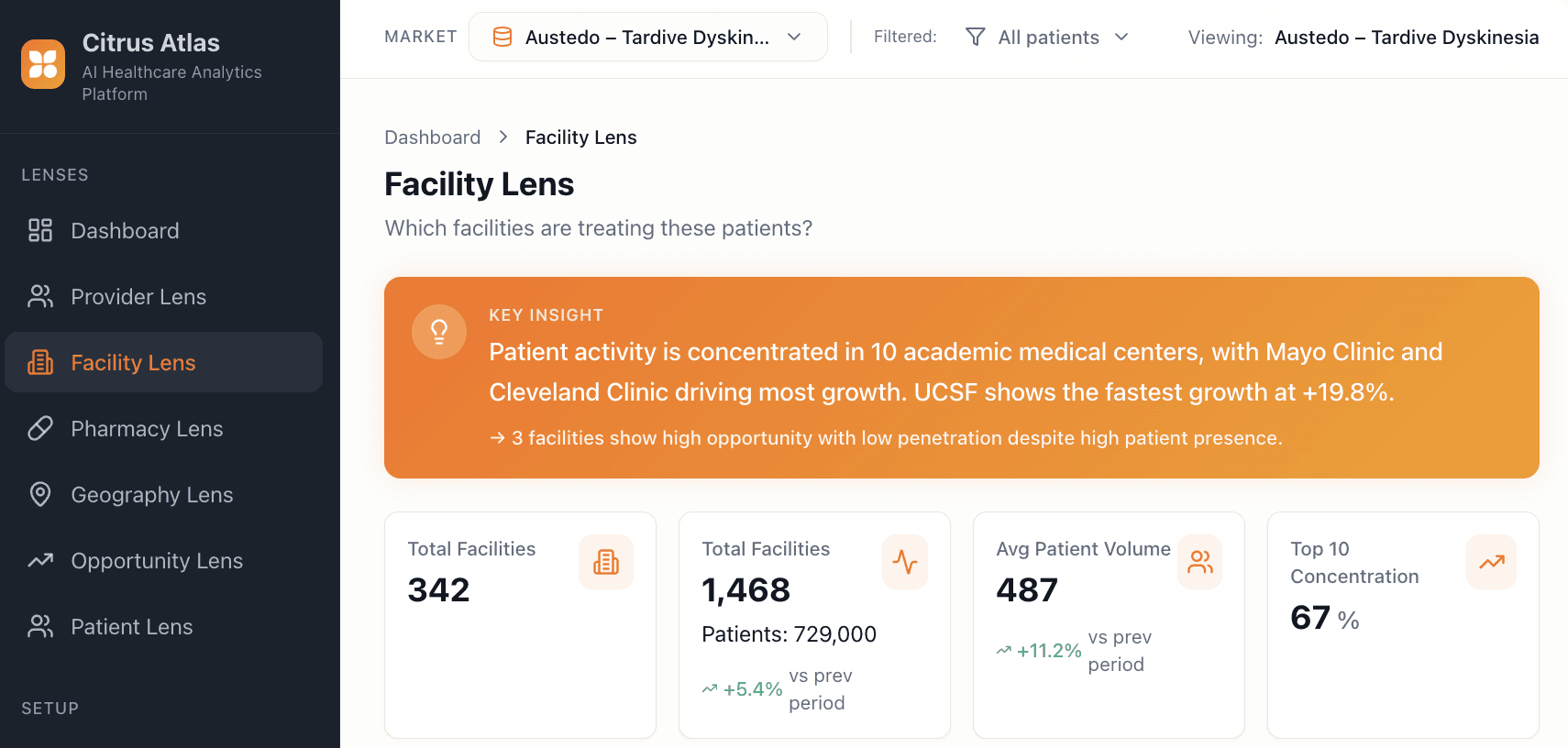The width and height of the screenshot is (1568, 748).
Task: Switch to Patient Lens
Action: coord(132,627)
